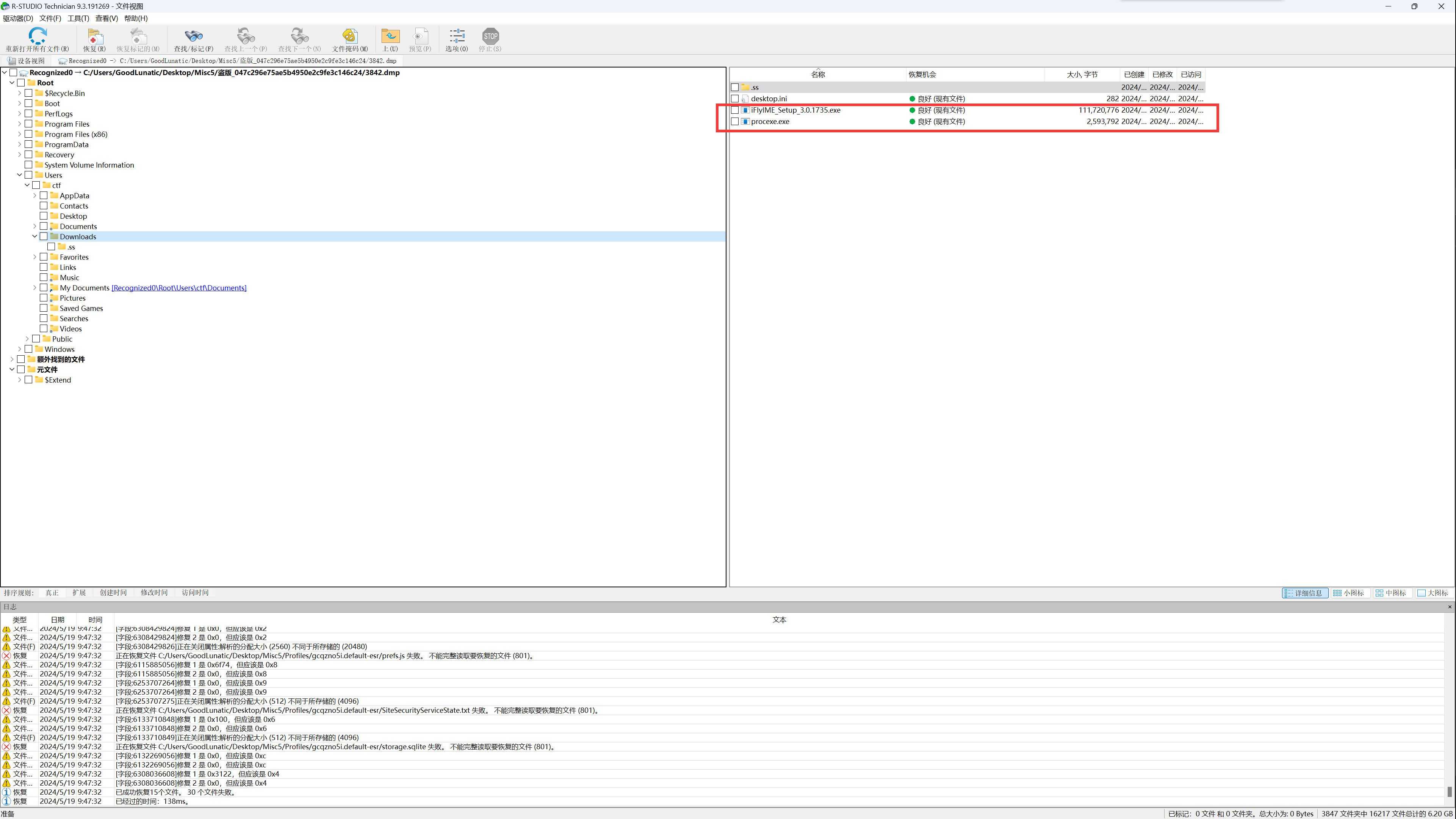1456x819 pixels.
Task: Follow the Recognized0\Root\Users\ctf\Documents link
Action: point(179,288)
